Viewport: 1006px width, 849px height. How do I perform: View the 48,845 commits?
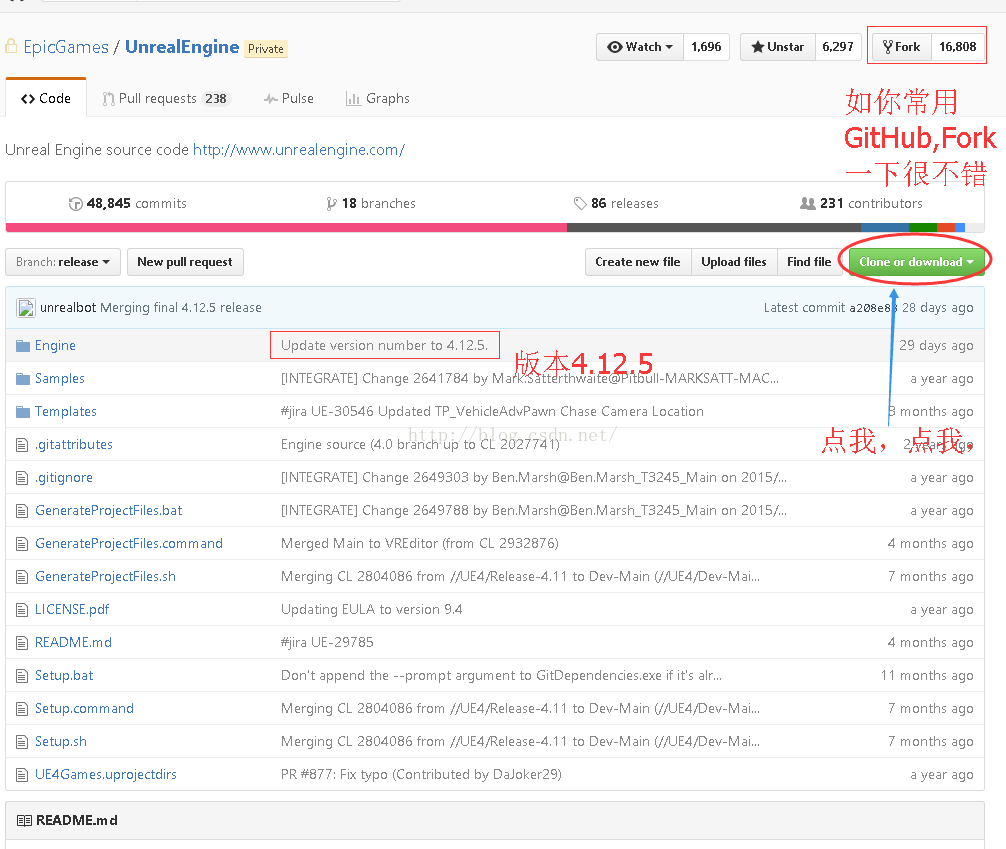tap(128, 203)
